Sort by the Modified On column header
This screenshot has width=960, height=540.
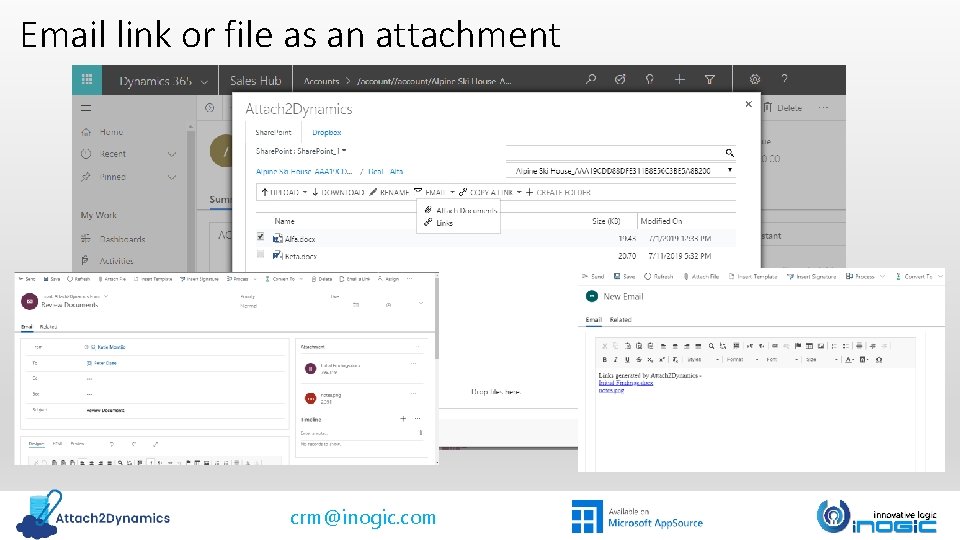coord(661,221)
